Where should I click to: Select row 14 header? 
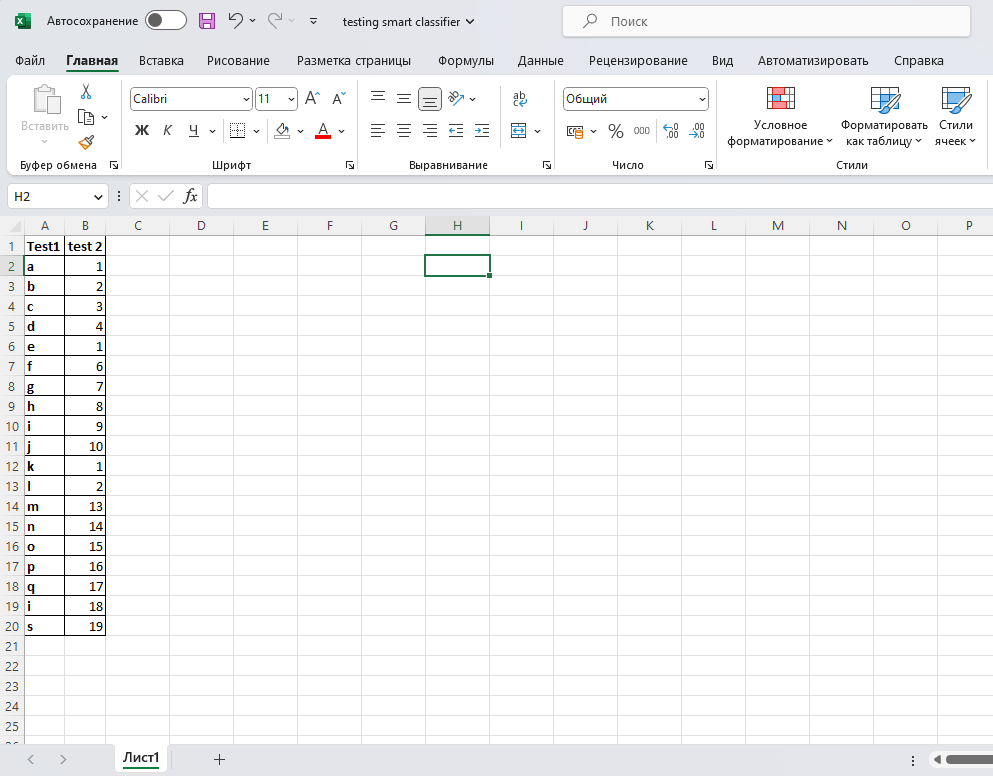click(12, 507)
